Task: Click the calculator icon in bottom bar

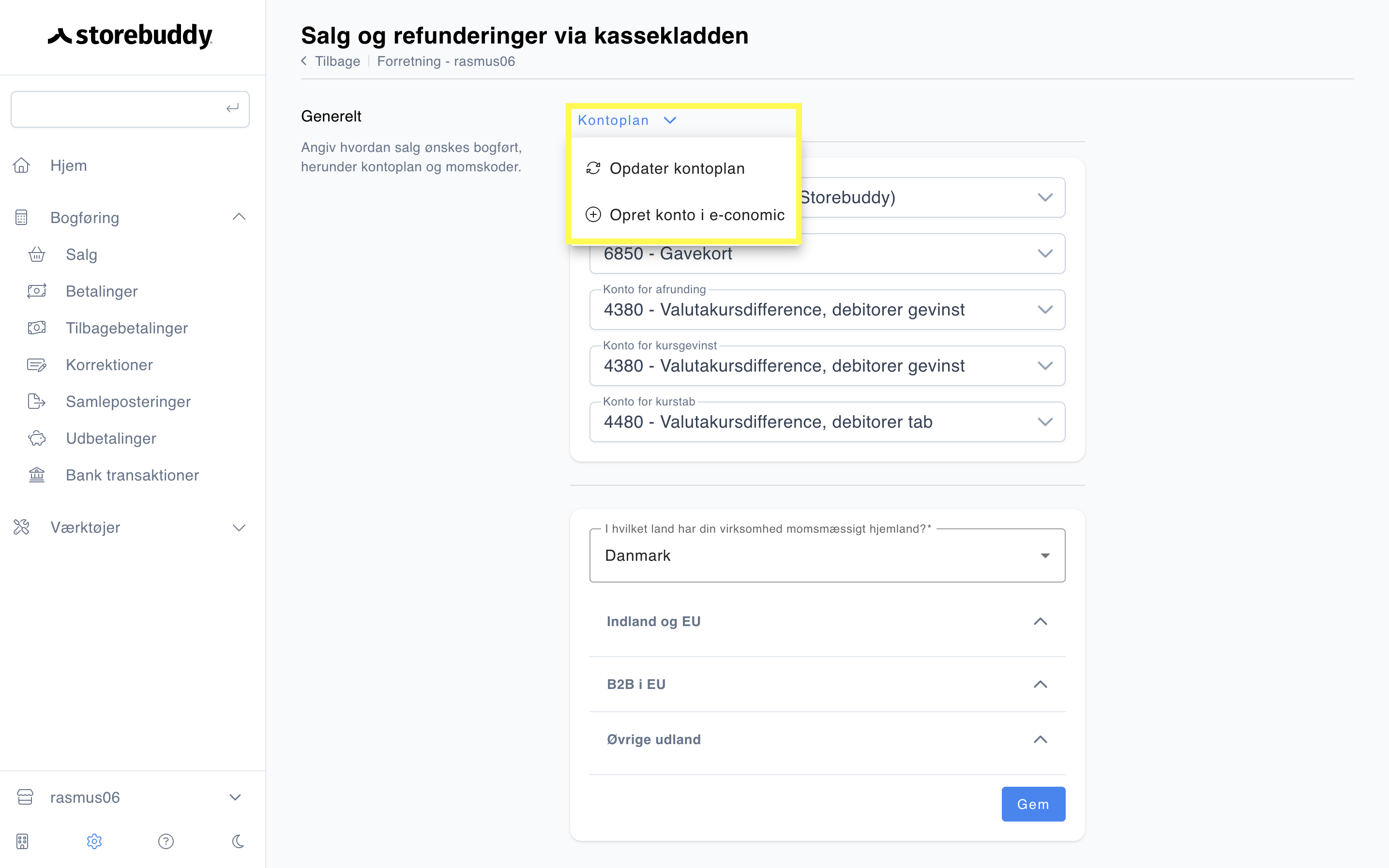Action: click(x=22, y=841)
